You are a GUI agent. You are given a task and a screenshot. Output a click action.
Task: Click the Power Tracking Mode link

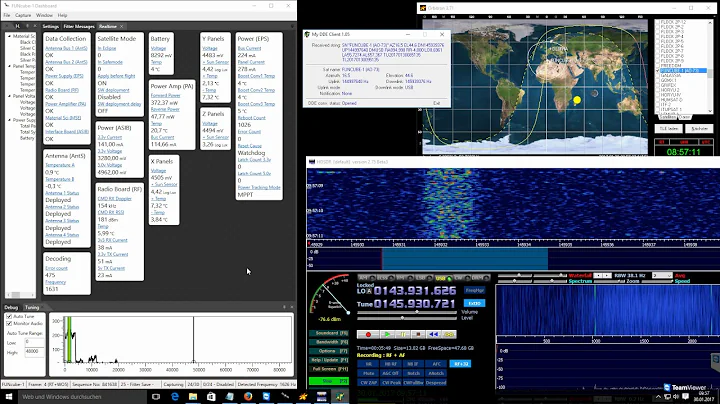259,187
